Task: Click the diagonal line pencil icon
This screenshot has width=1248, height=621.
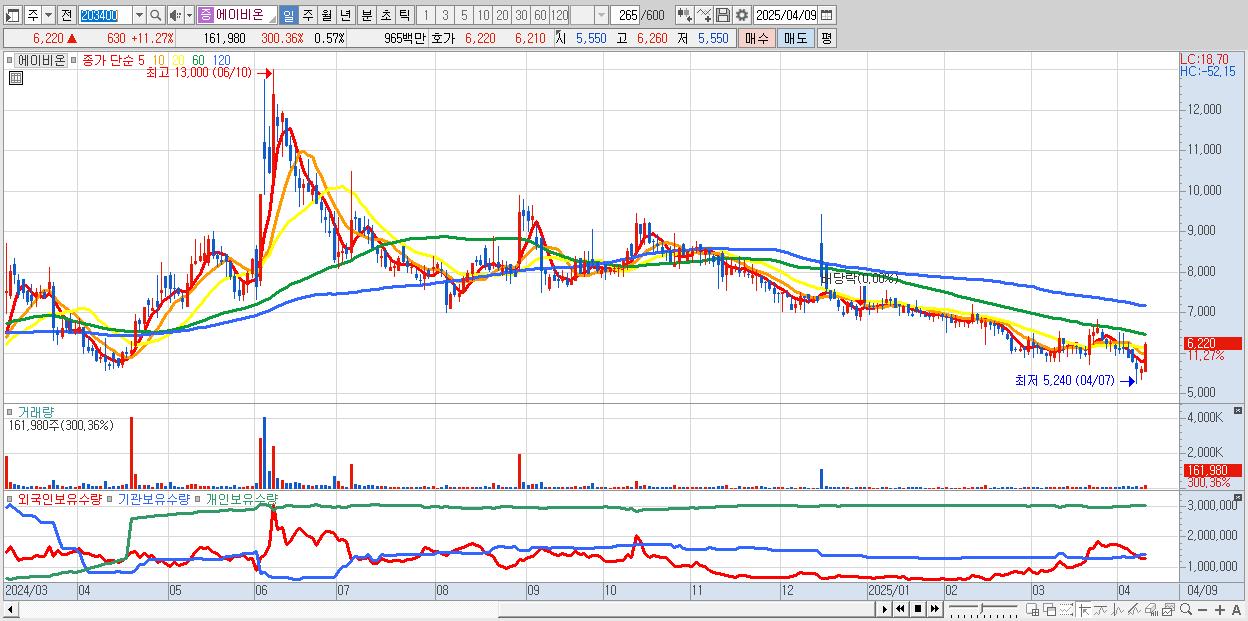Action: point(1134,609)
